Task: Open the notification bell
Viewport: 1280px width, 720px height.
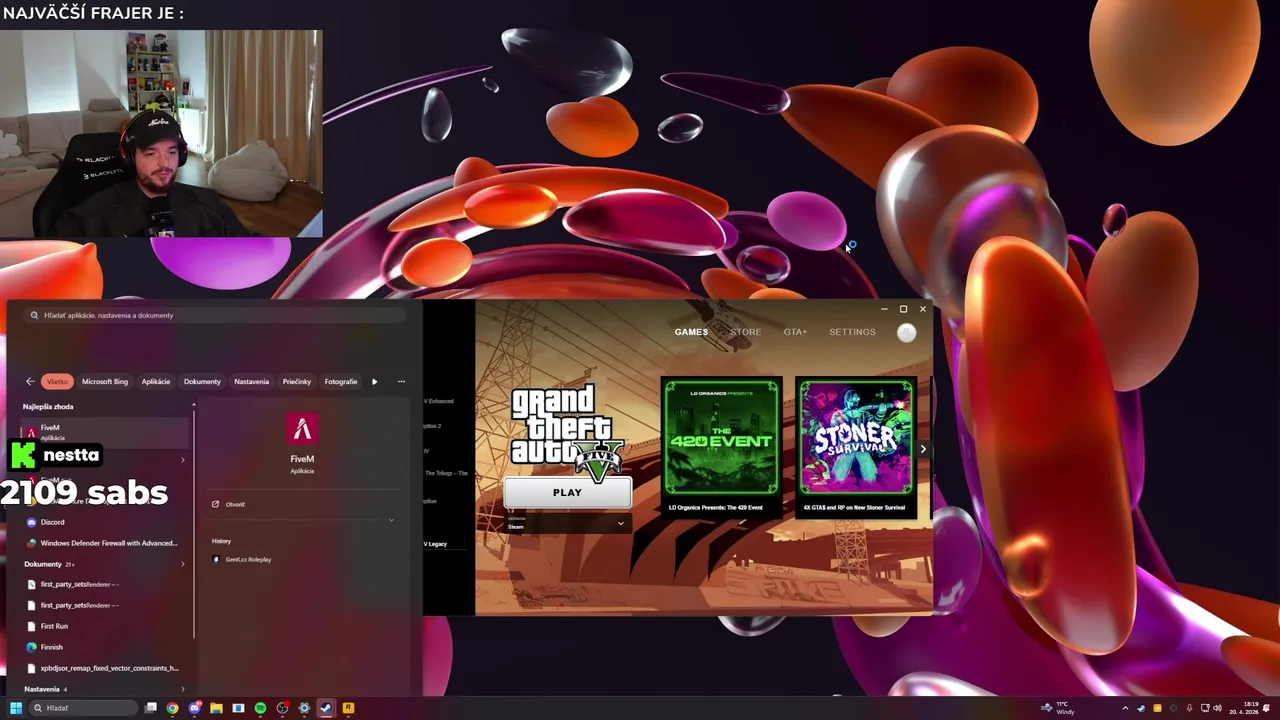Action: point(1267,708)
